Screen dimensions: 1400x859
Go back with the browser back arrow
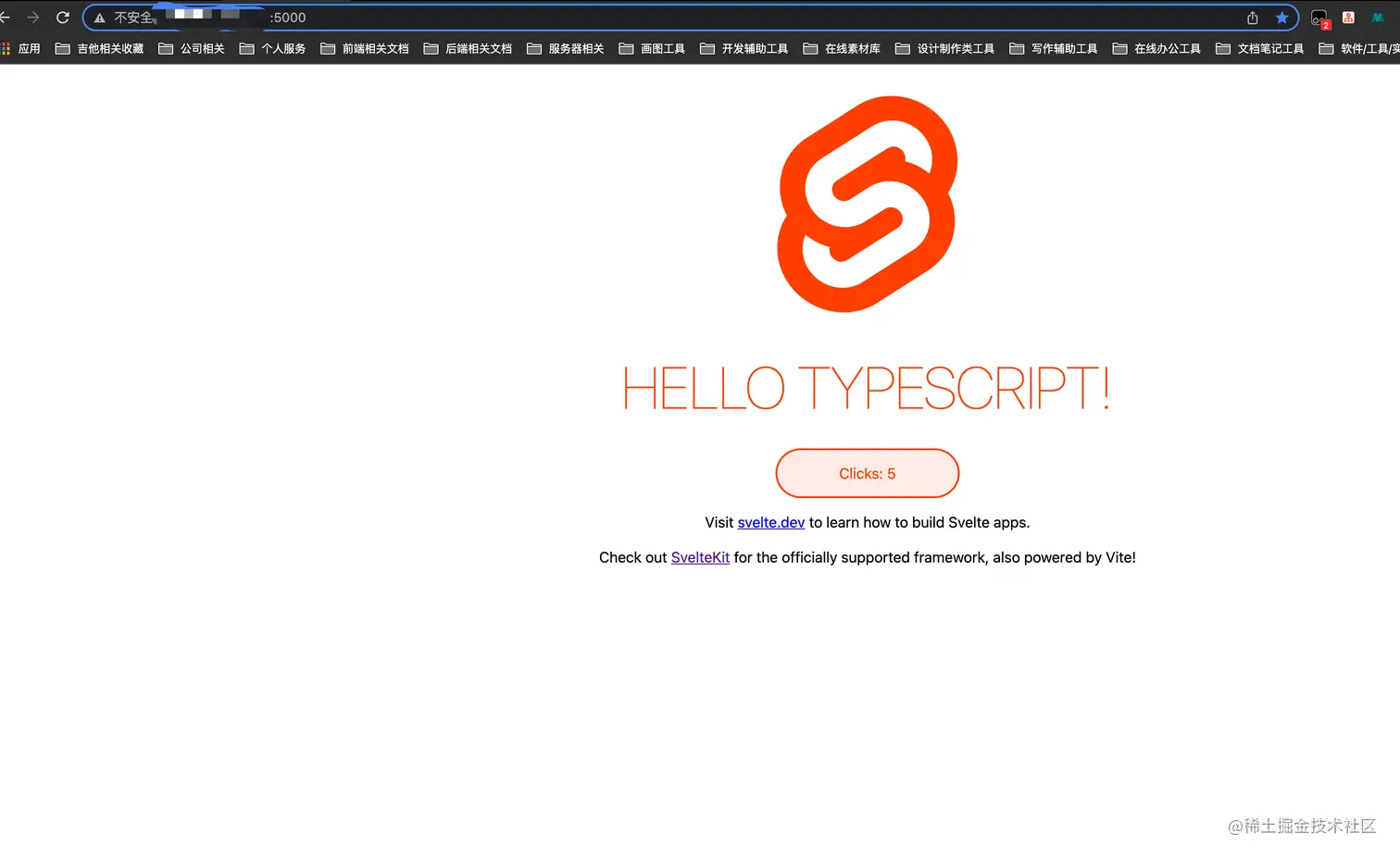5,18
